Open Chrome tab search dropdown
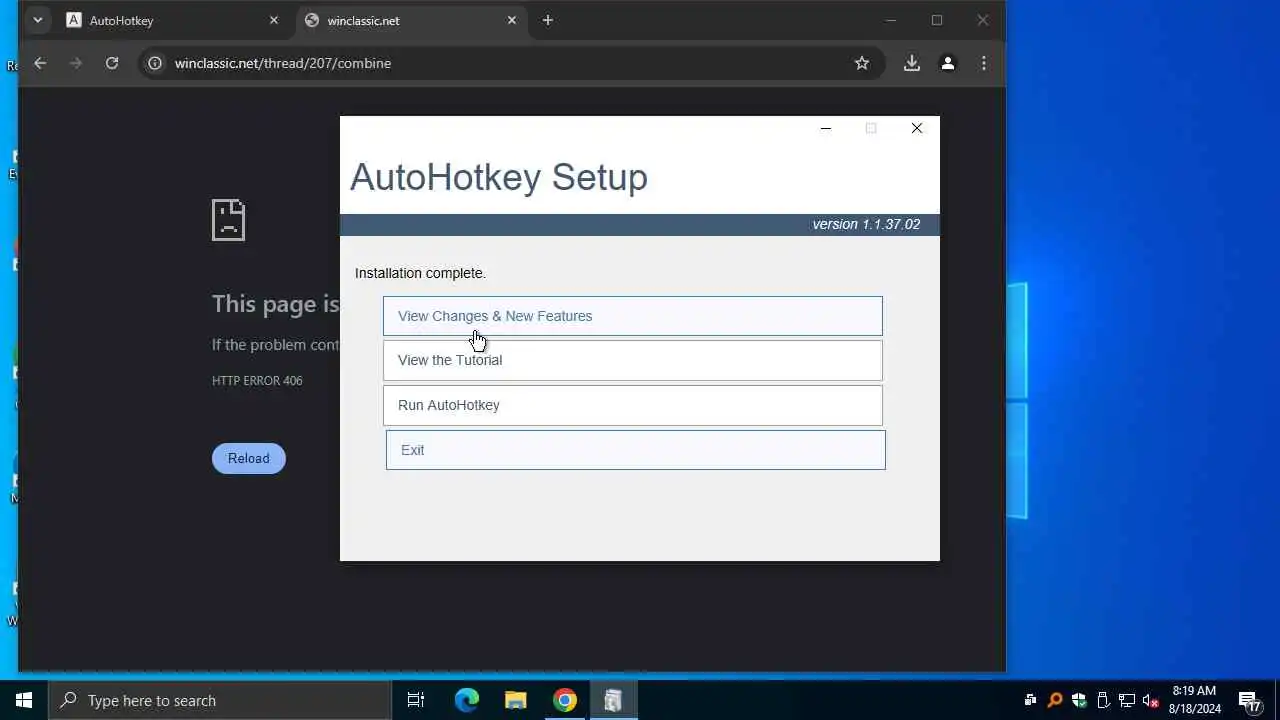 [37, 20]
